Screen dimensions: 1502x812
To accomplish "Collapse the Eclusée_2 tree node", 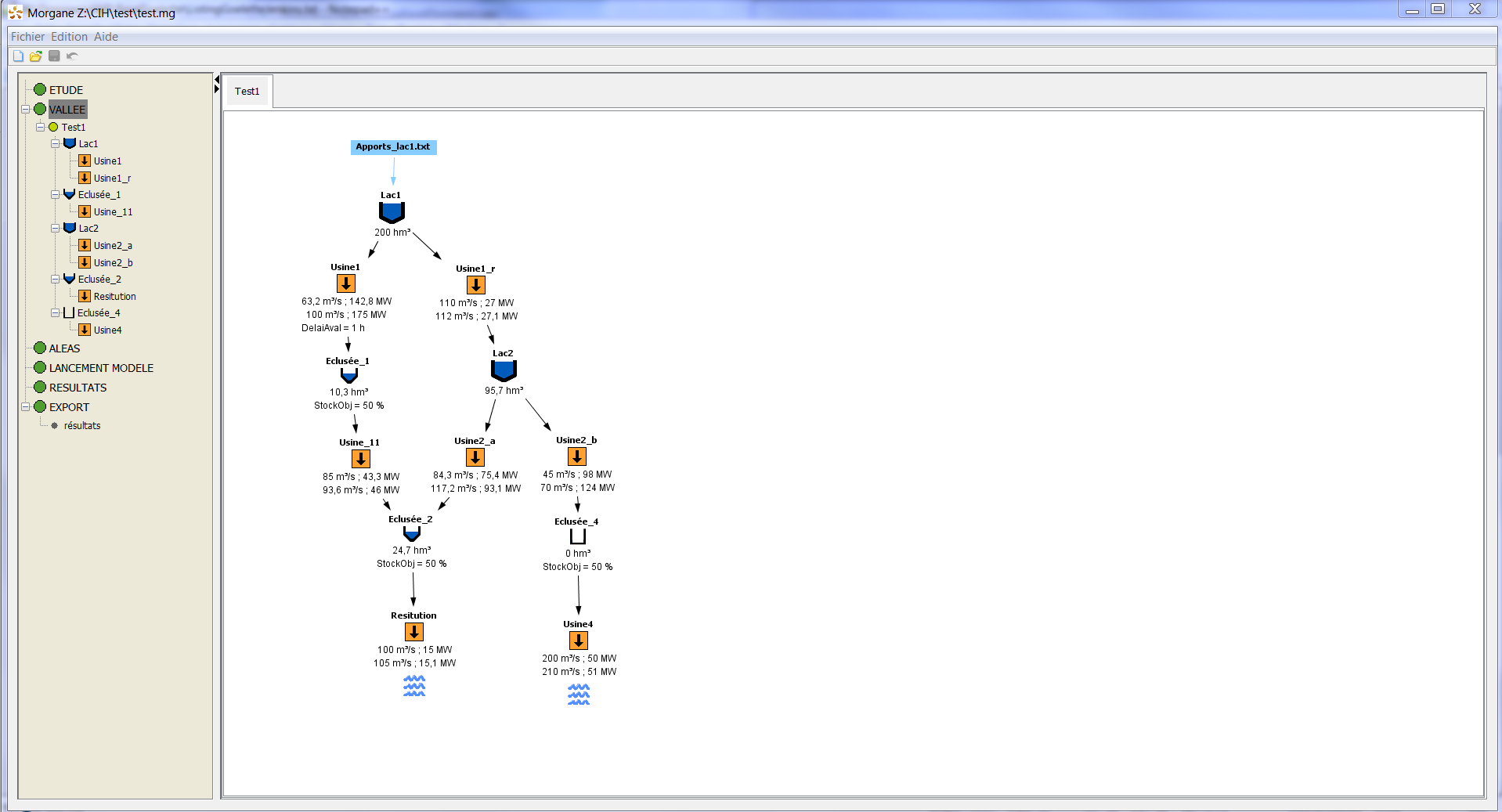I will [55, 279].
